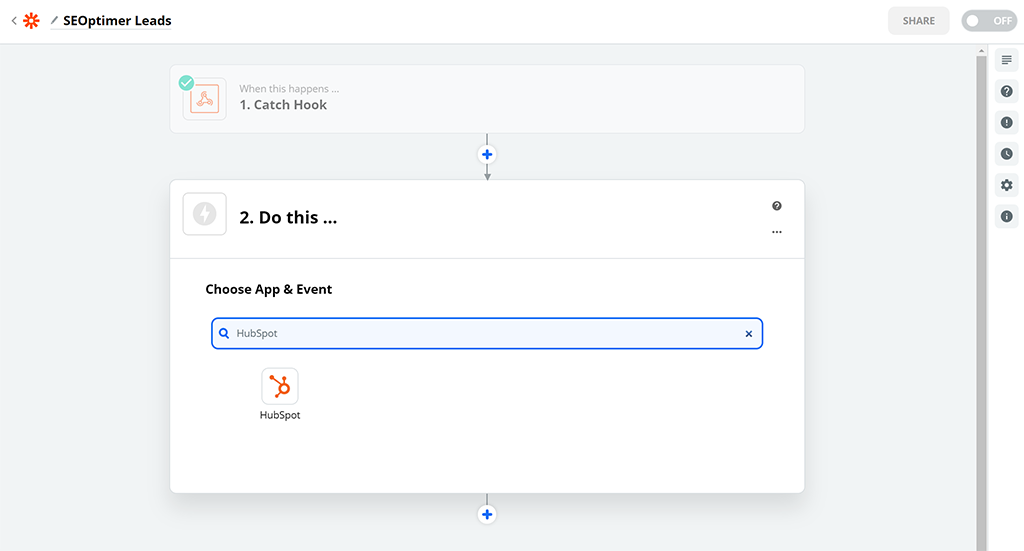
Task: Select the HubSpot app icon
Action: (280, 387)
